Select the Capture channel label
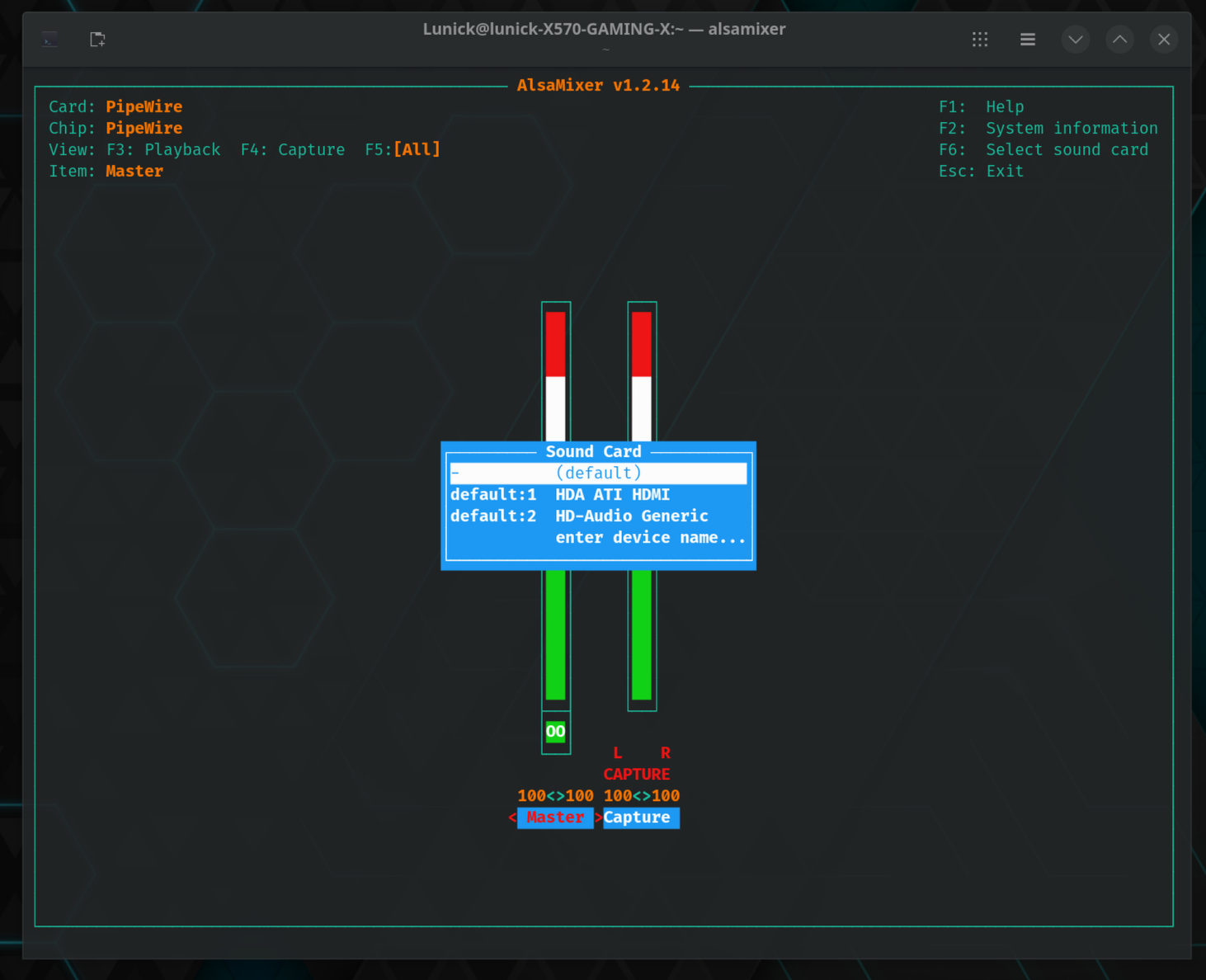The height and width of the screenshot is (980, 1206). click(637, 817)
